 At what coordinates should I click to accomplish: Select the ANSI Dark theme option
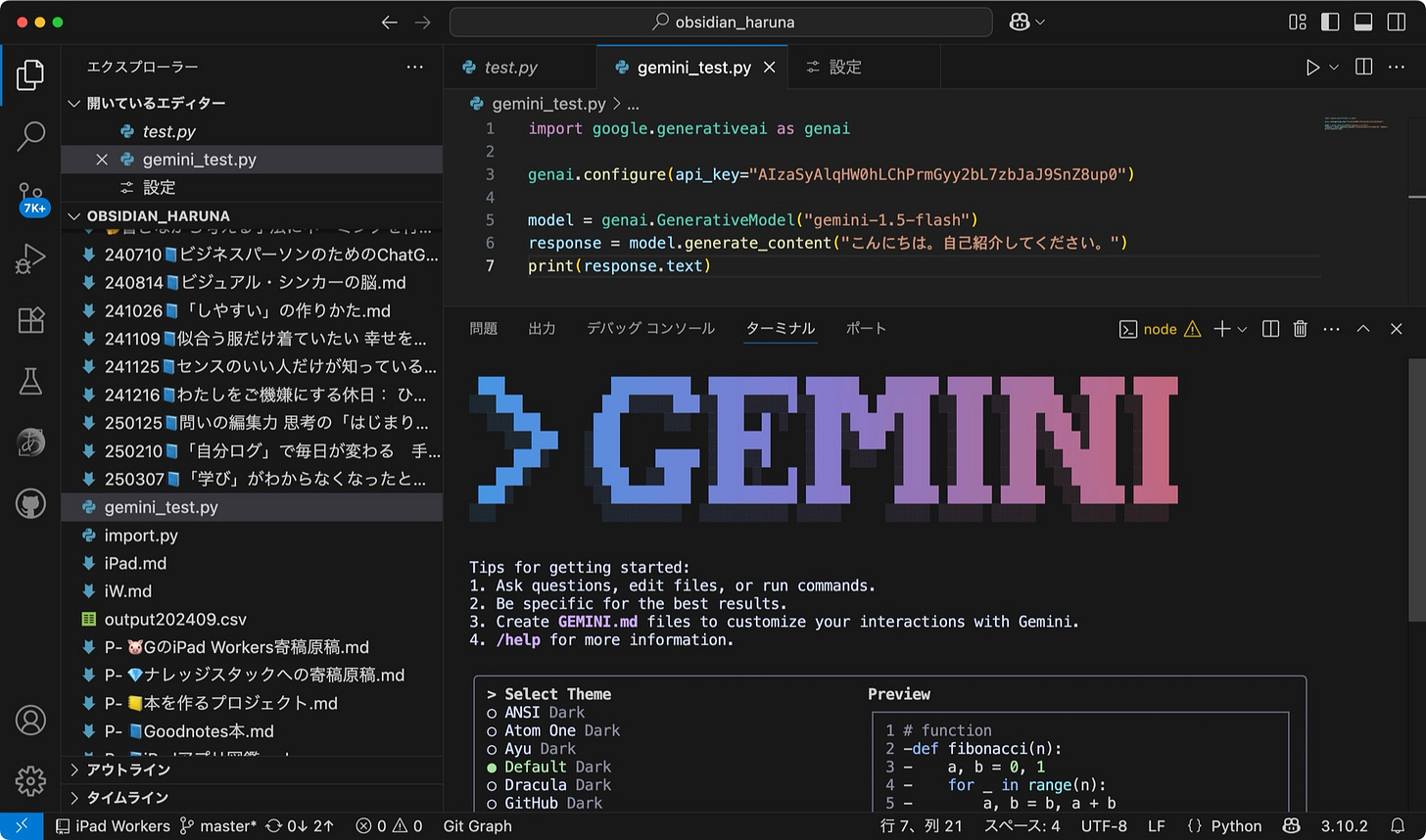[536, 713]
